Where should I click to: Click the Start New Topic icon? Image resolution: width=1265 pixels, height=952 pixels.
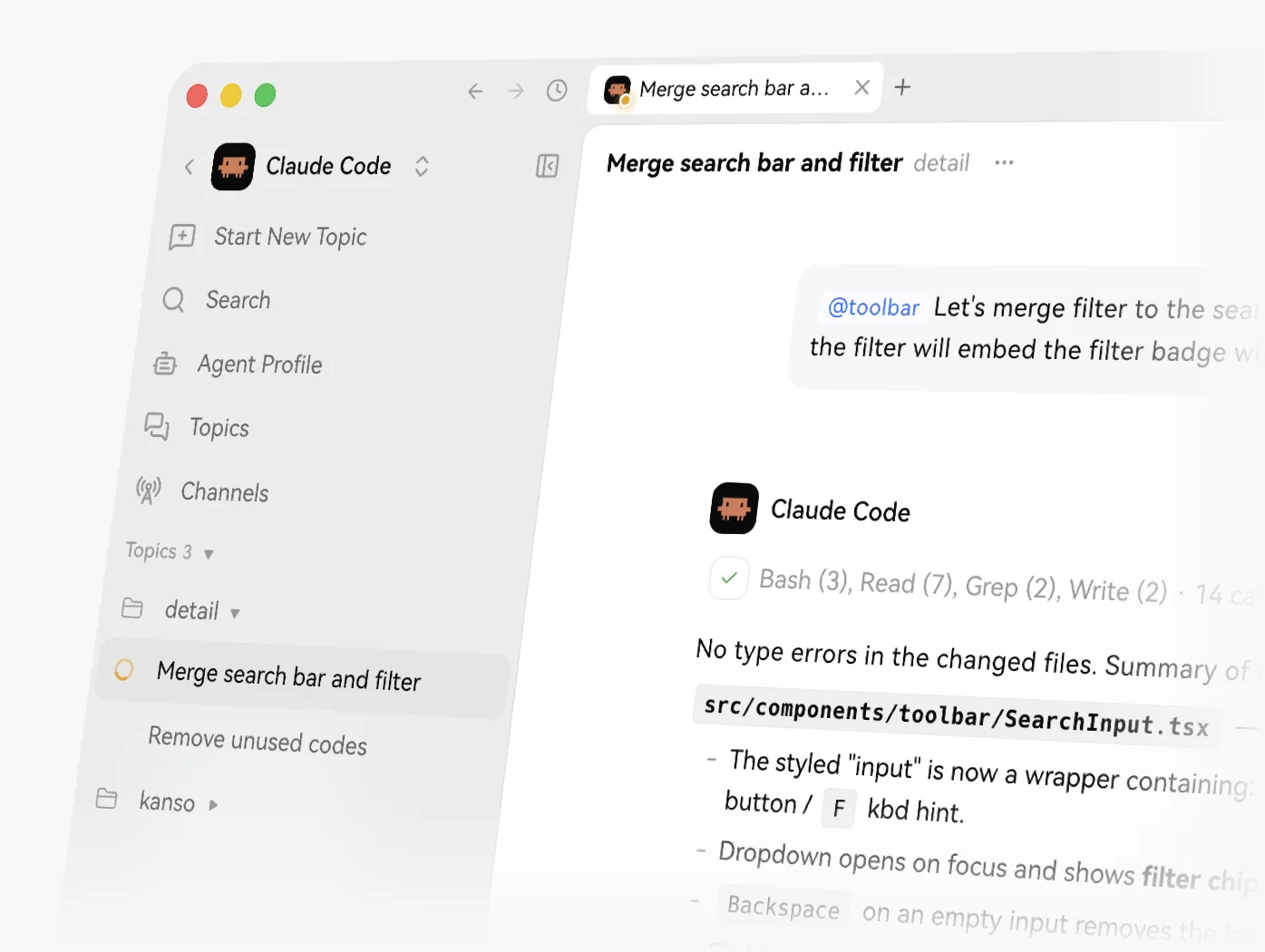[x=182, y=237]
